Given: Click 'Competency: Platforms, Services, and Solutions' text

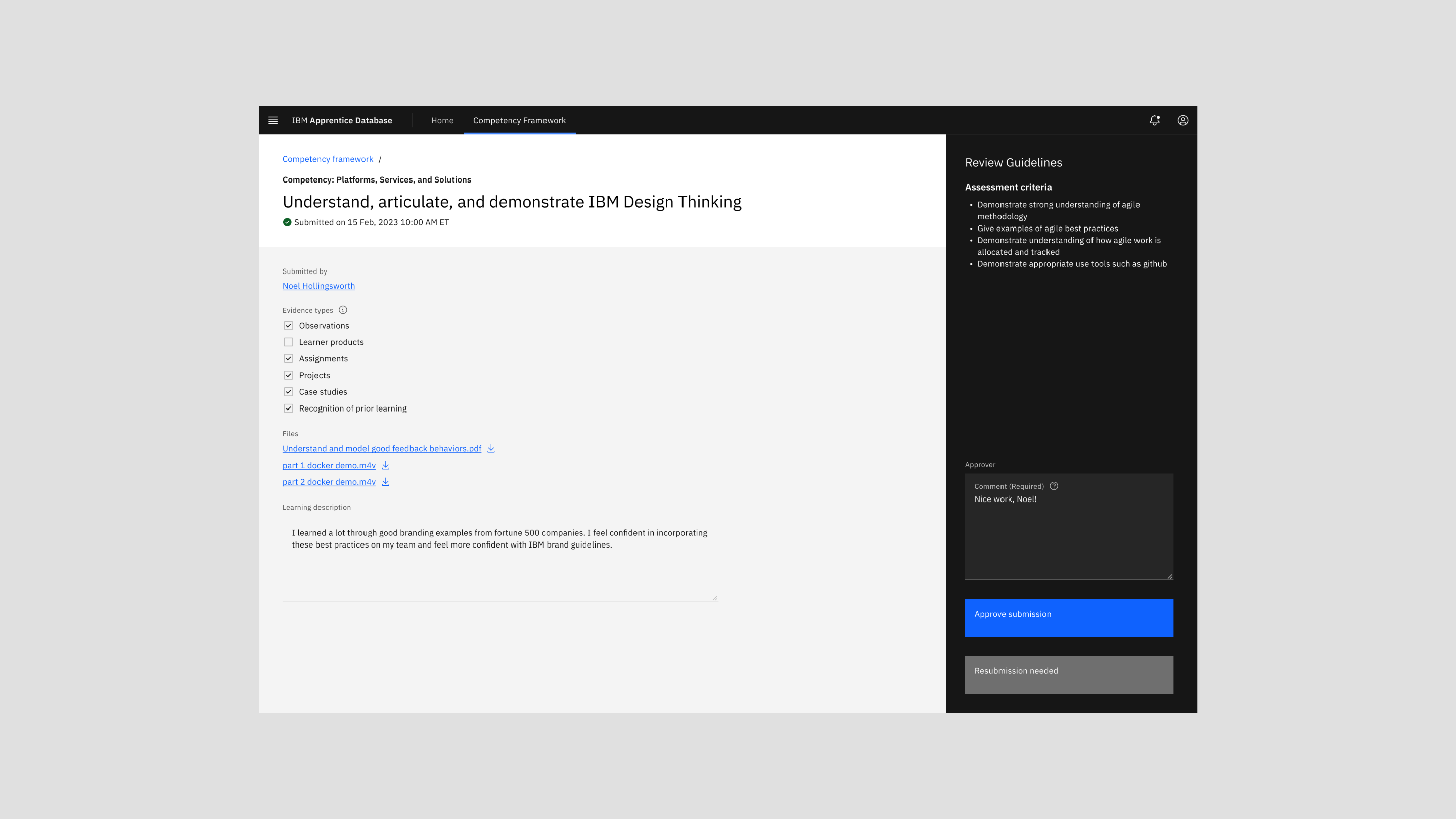Looking at the screenshot, I should (377, 180).
